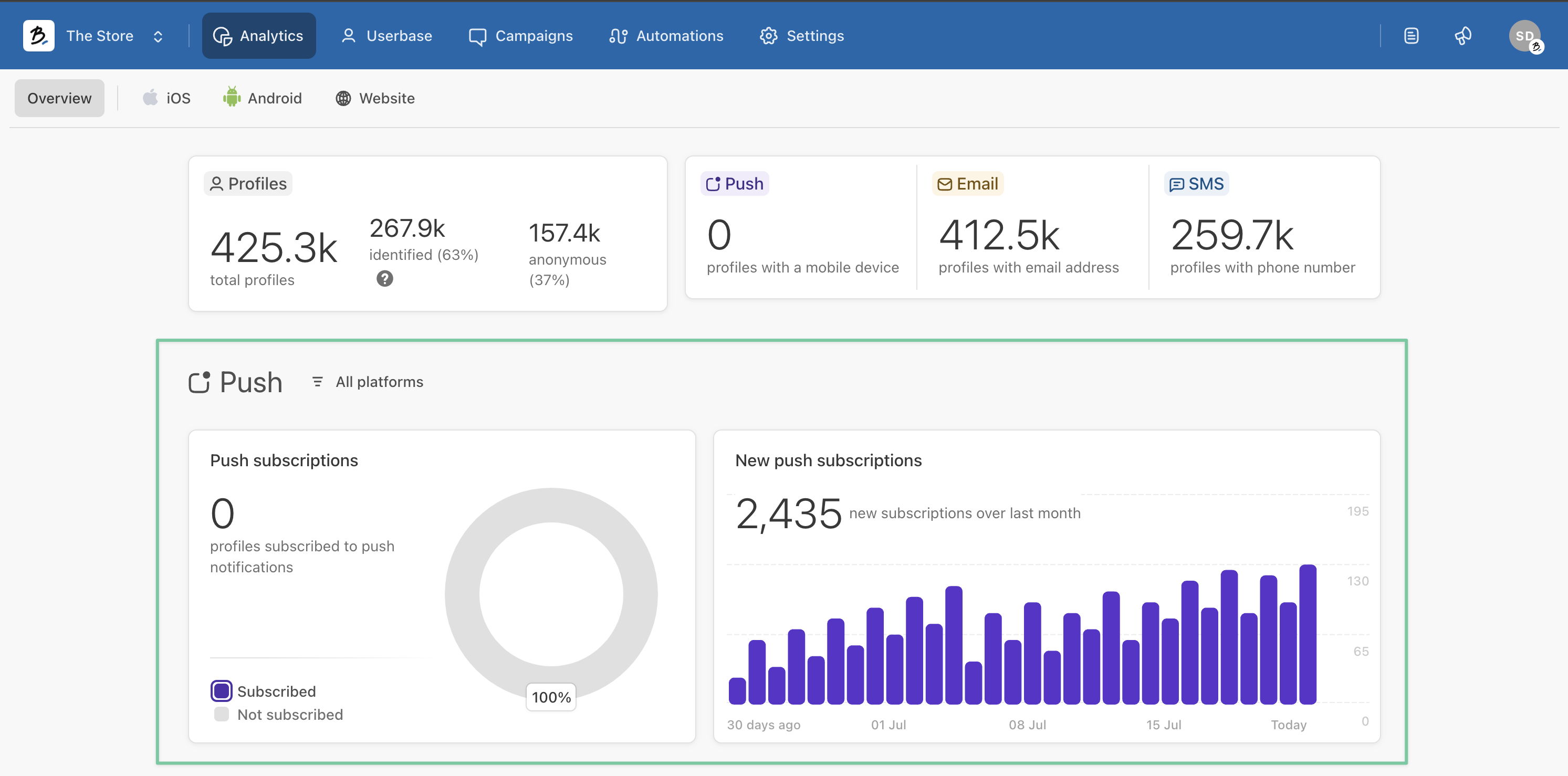Click the Batch logo icon

[38, 35]
